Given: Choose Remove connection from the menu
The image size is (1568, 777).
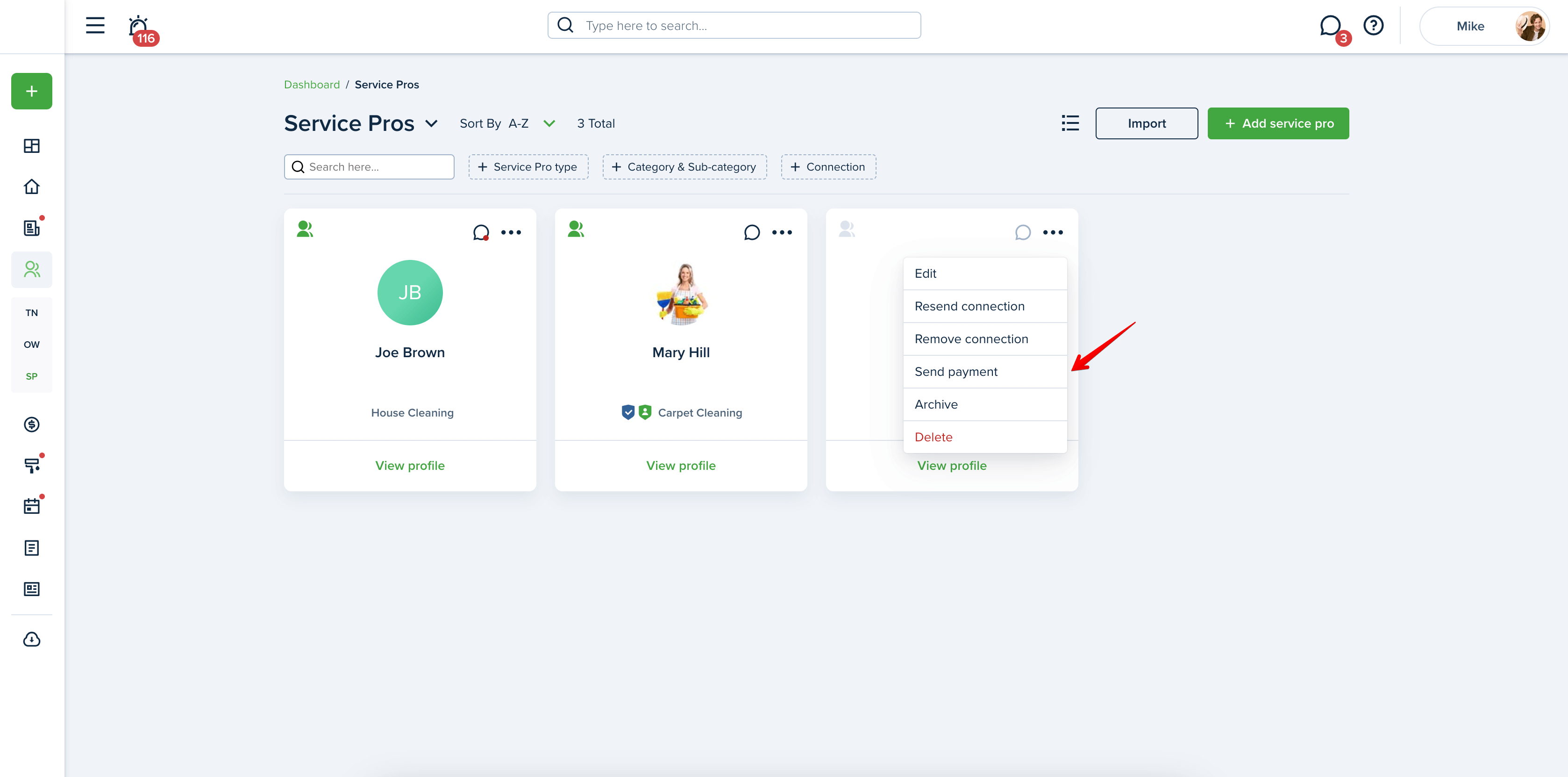Looking at the screenshot, I should click(985, 339).
